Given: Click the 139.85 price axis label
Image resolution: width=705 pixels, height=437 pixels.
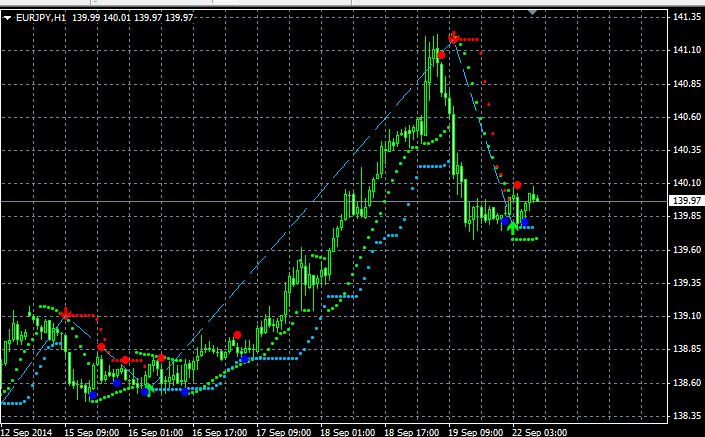Looking at the screenshot, I should pyautogui.click(x=687, y=216).
